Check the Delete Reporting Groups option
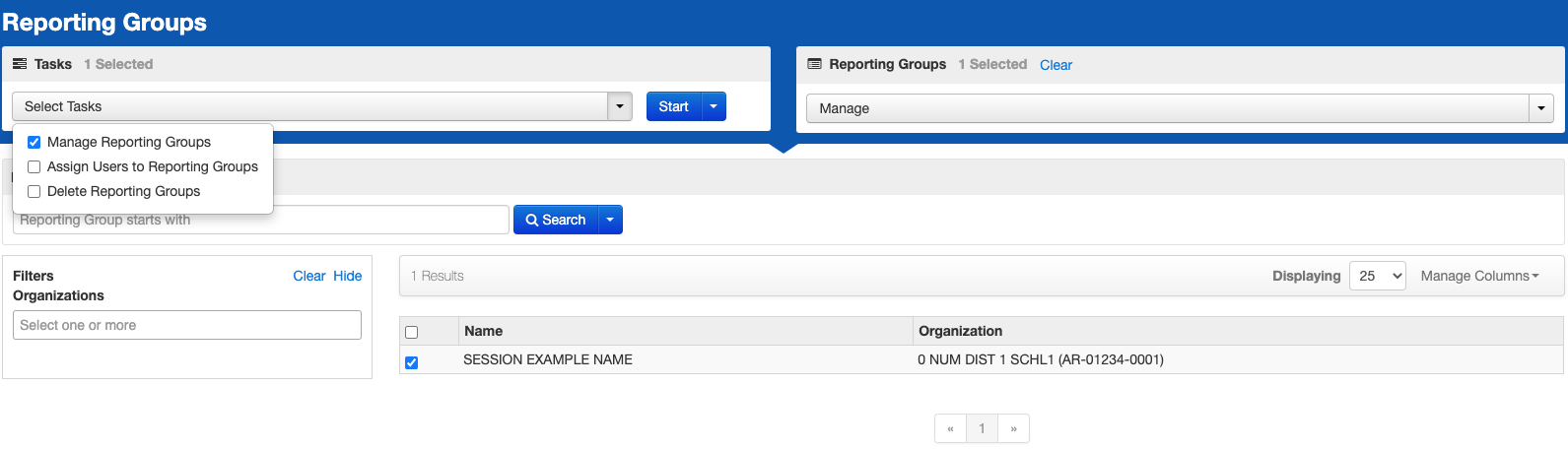Viewport: 1568px width, 450px height. coord(34,191)
